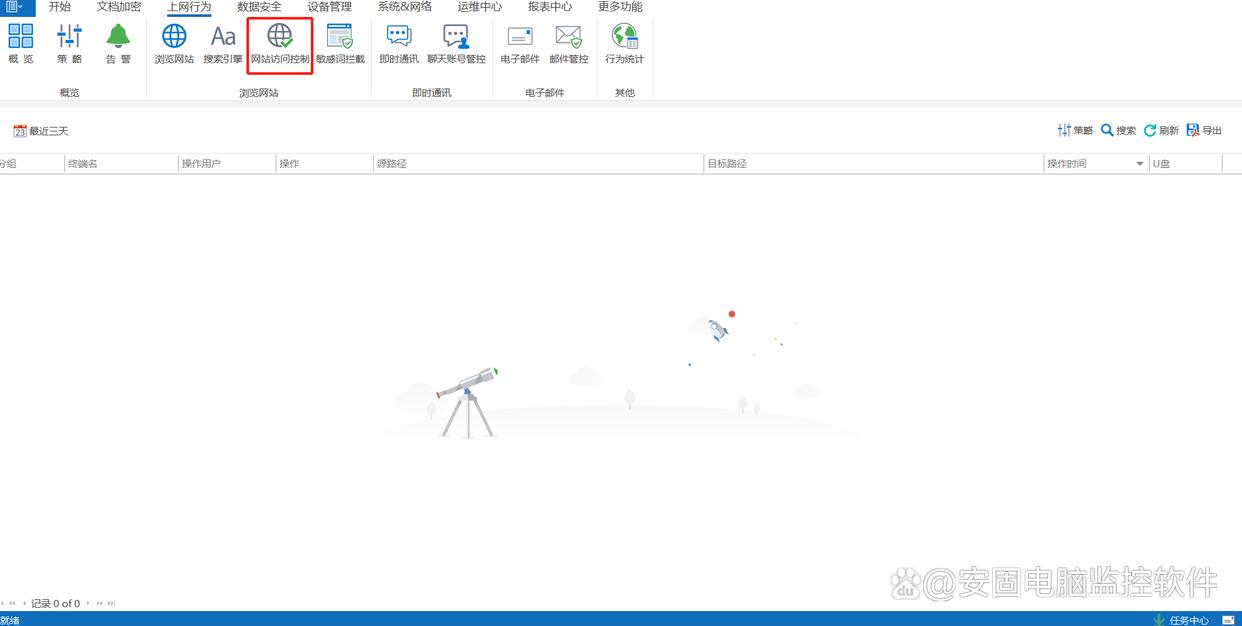The image size is (1242, 626).
Task: Open the 运维中心 tab
Action: tap(480, 6)
